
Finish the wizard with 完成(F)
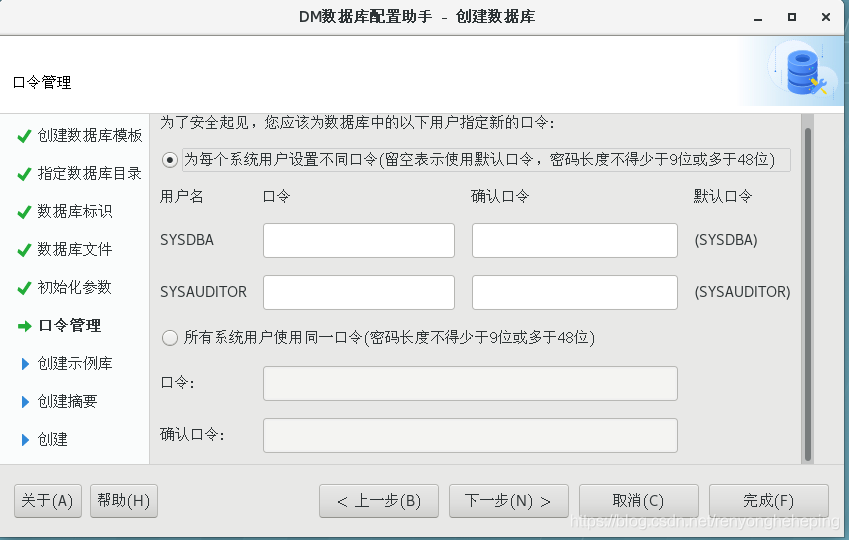(x=768, y=501)
